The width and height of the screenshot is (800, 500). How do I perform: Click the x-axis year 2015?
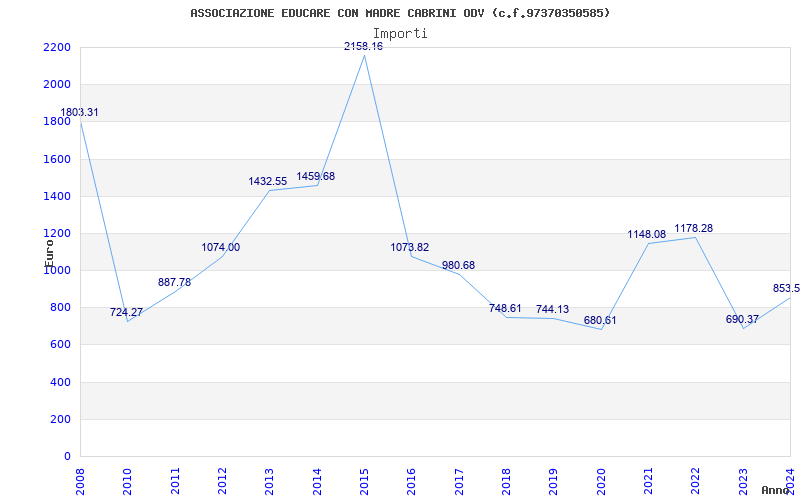(364, 481)
